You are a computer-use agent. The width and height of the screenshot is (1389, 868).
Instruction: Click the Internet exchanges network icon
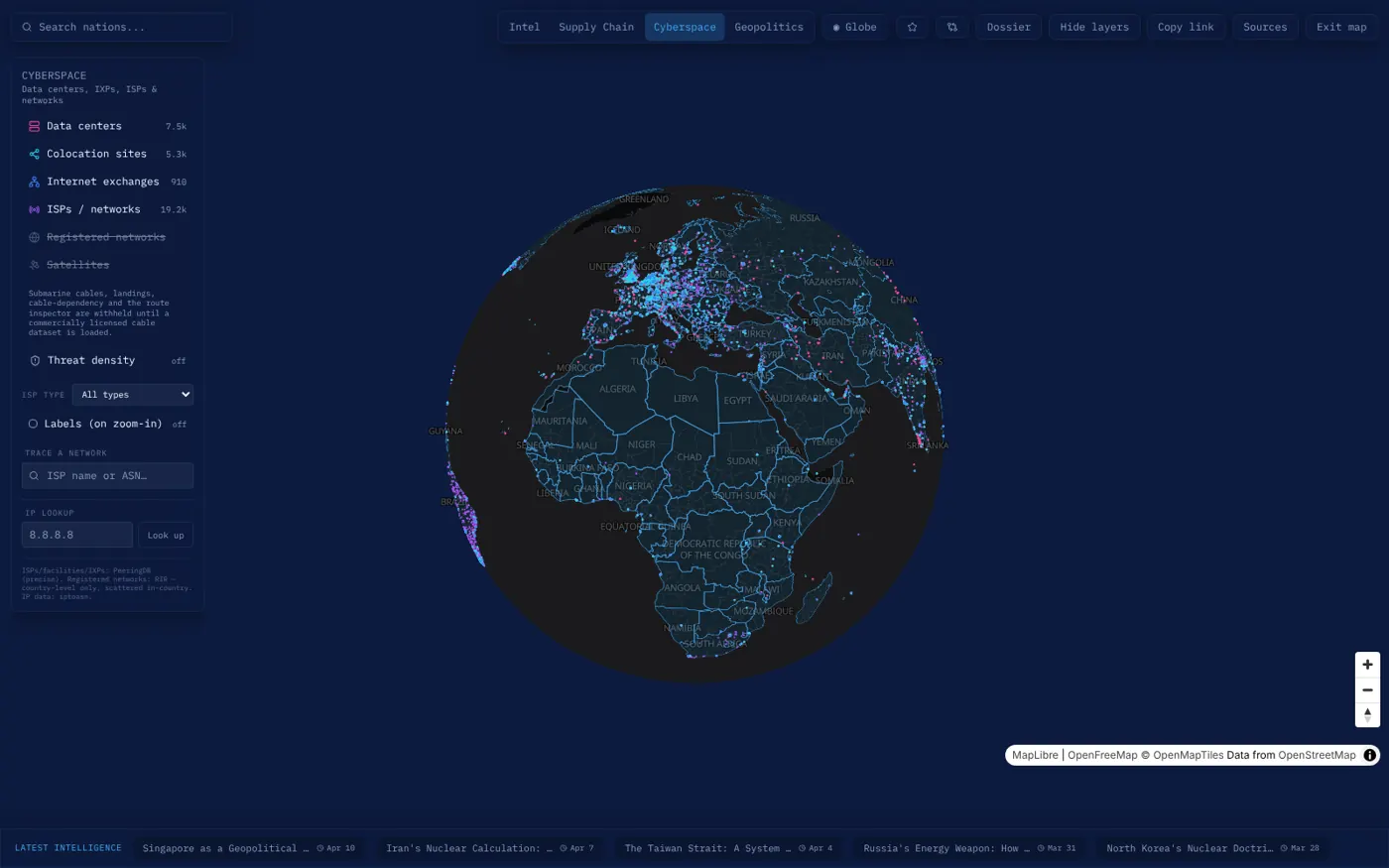click(x=34, y=182)
